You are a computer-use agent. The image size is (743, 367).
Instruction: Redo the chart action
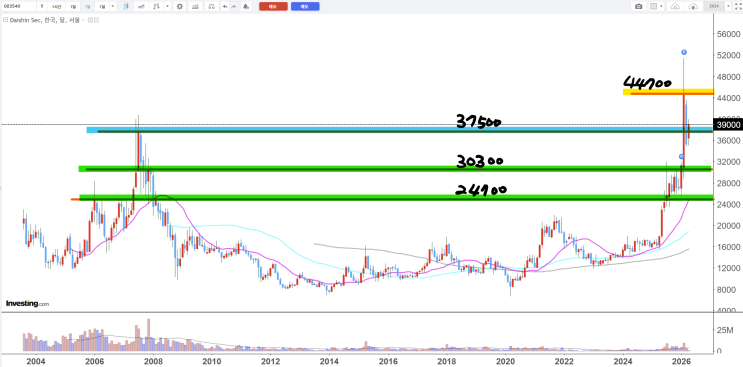click(x=234, y=6)
